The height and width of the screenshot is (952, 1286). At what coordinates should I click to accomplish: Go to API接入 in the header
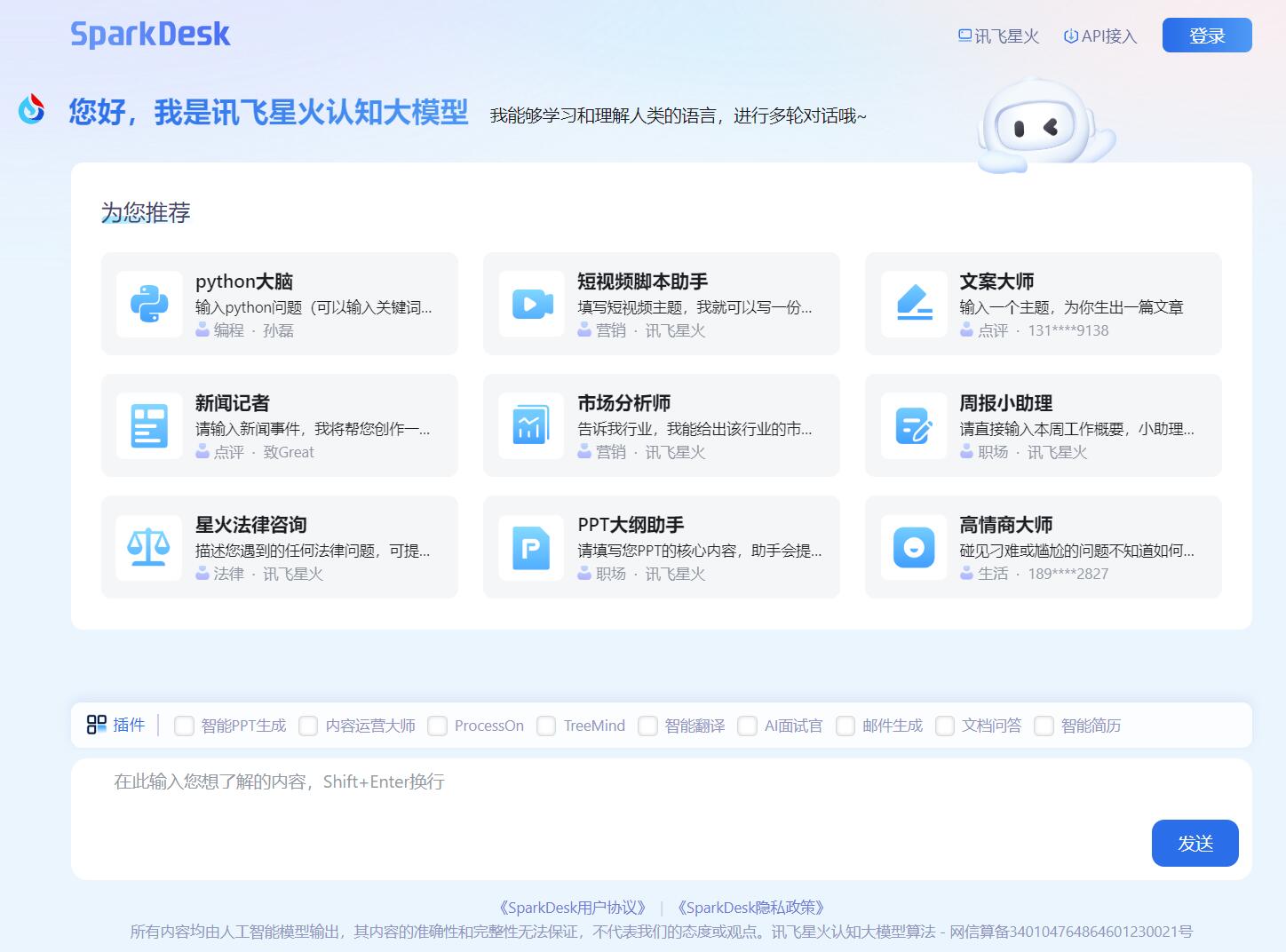click(1099, 36)
